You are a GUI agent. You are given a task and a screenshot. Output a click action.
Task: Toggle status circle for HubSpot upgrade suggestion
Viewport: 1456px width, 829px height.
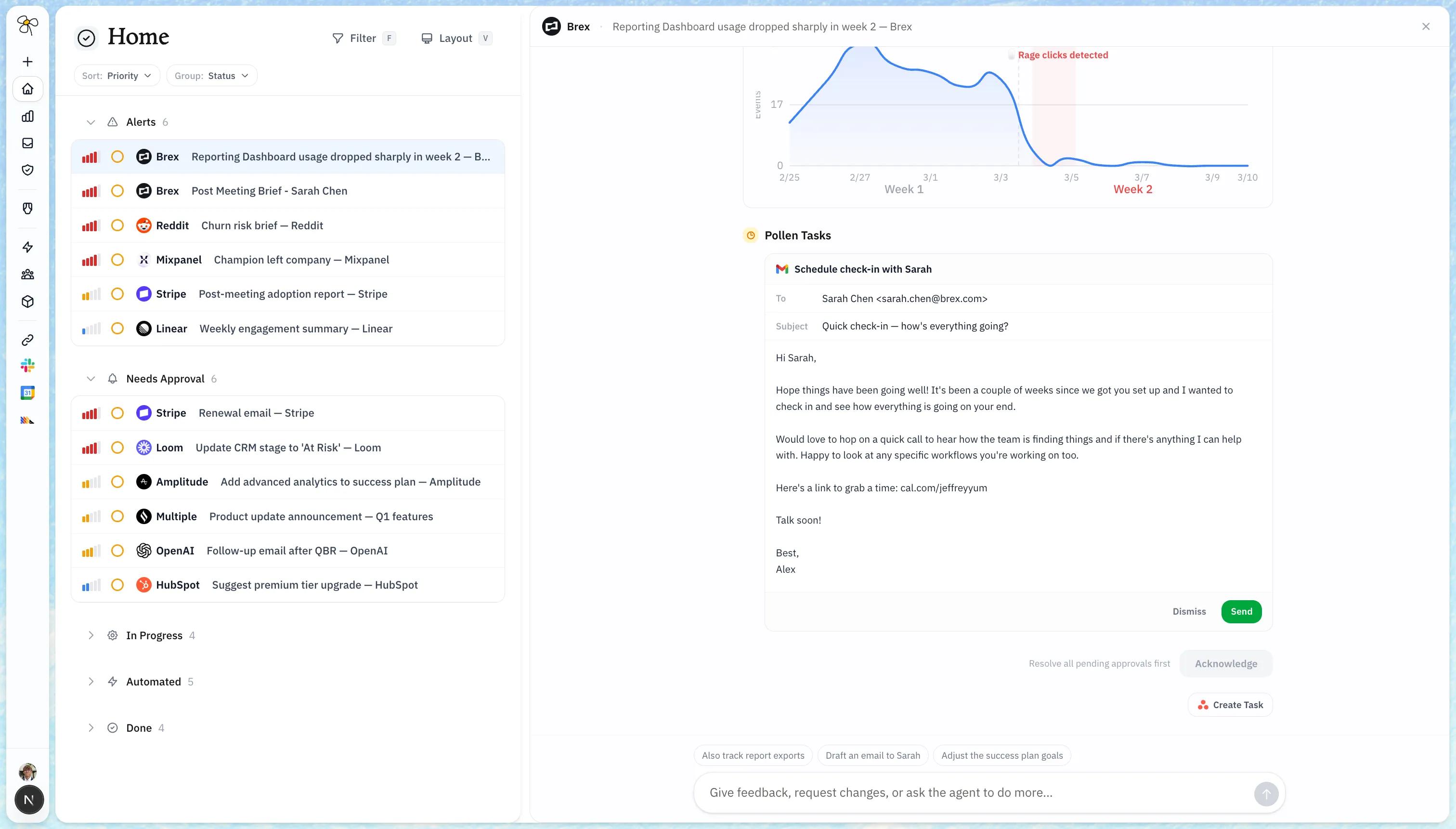pyautogui.click(x=117, y=585)
